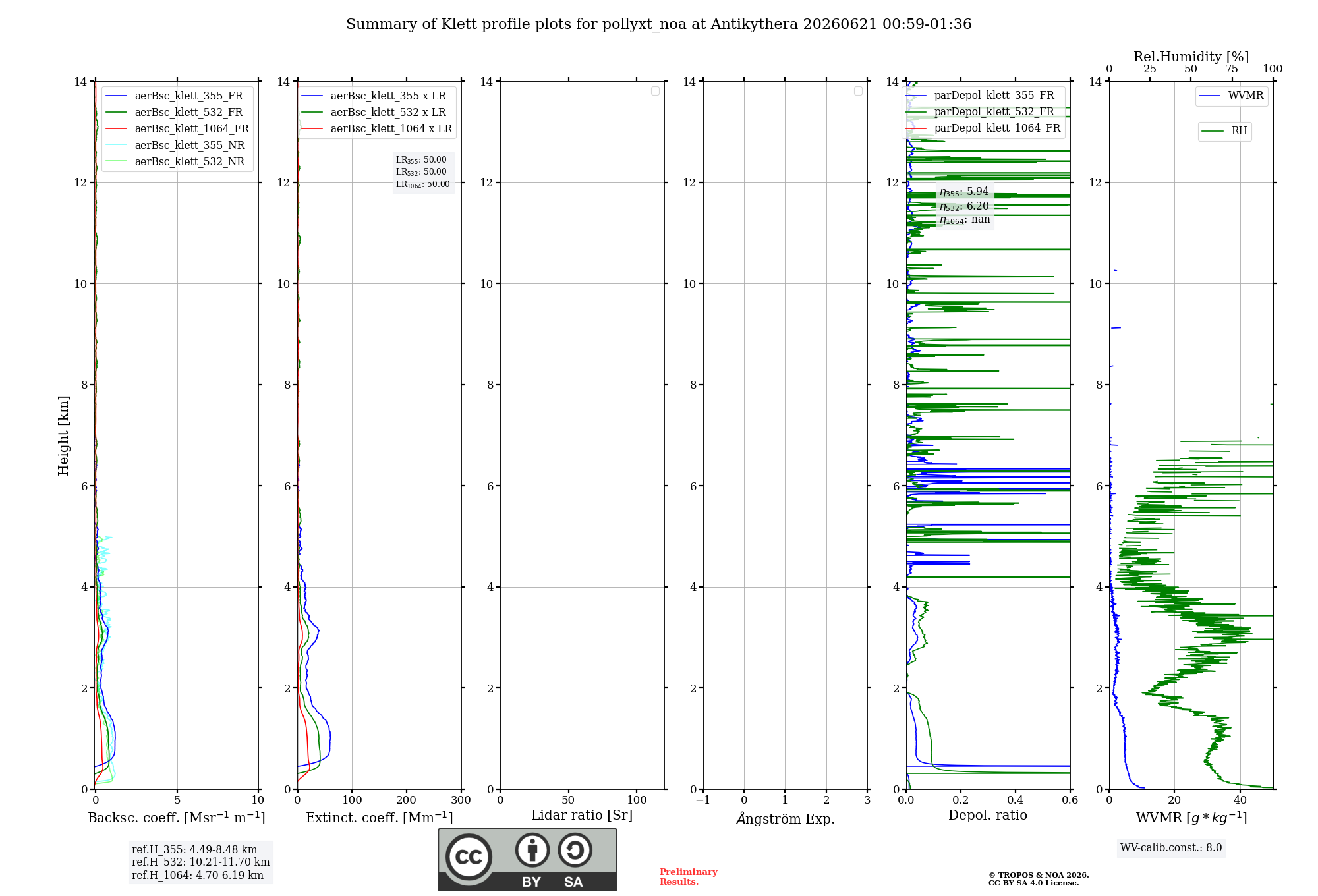
Task: Click the empty legend box in Lidar ratio panel
Action: click(655, 91)
